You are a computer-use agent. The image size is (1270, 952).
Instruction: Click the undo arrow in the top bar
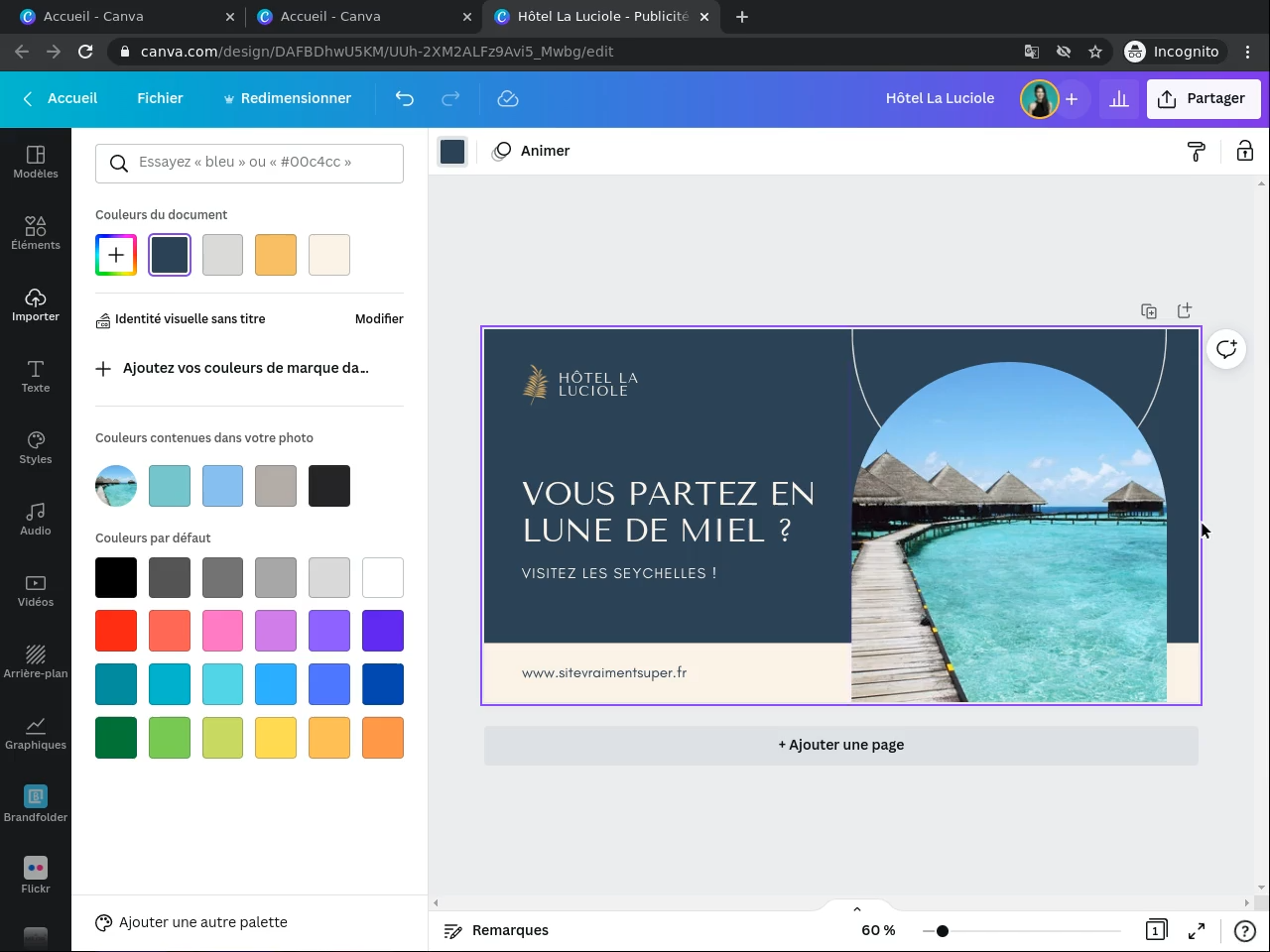405,98
